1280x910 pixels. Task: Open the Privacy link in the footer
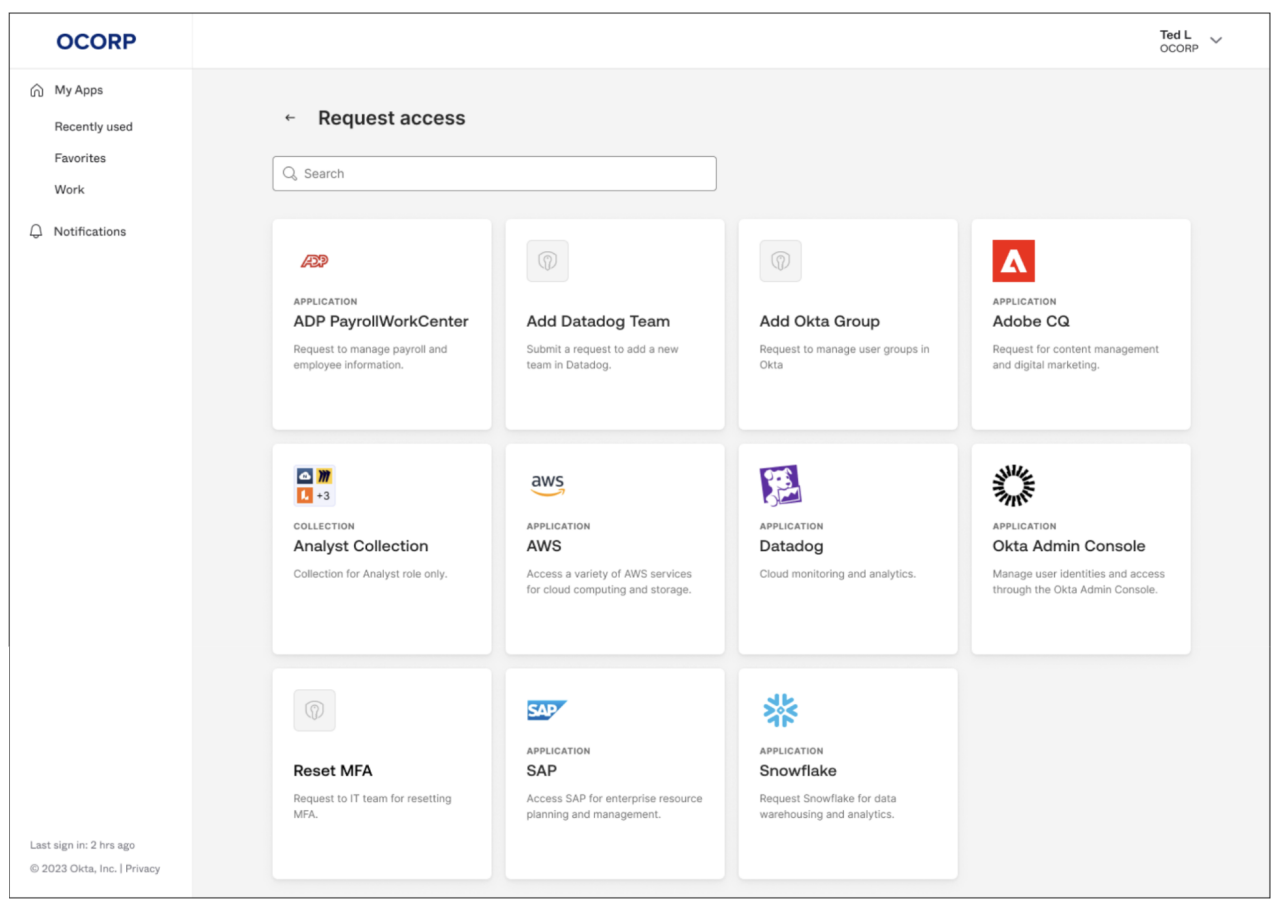click(x=142, y=868)
